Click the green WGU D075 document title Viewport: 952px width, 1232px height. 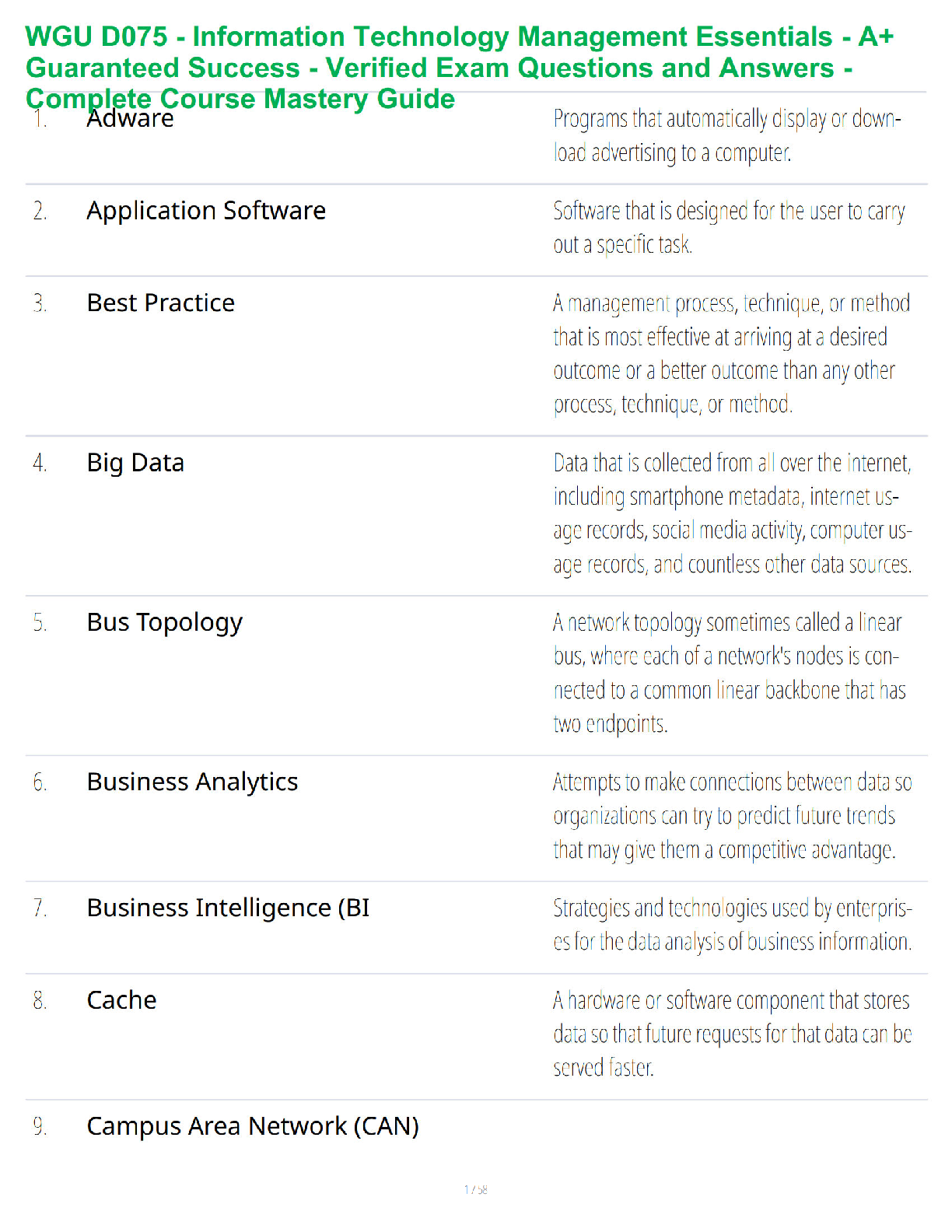459,67
